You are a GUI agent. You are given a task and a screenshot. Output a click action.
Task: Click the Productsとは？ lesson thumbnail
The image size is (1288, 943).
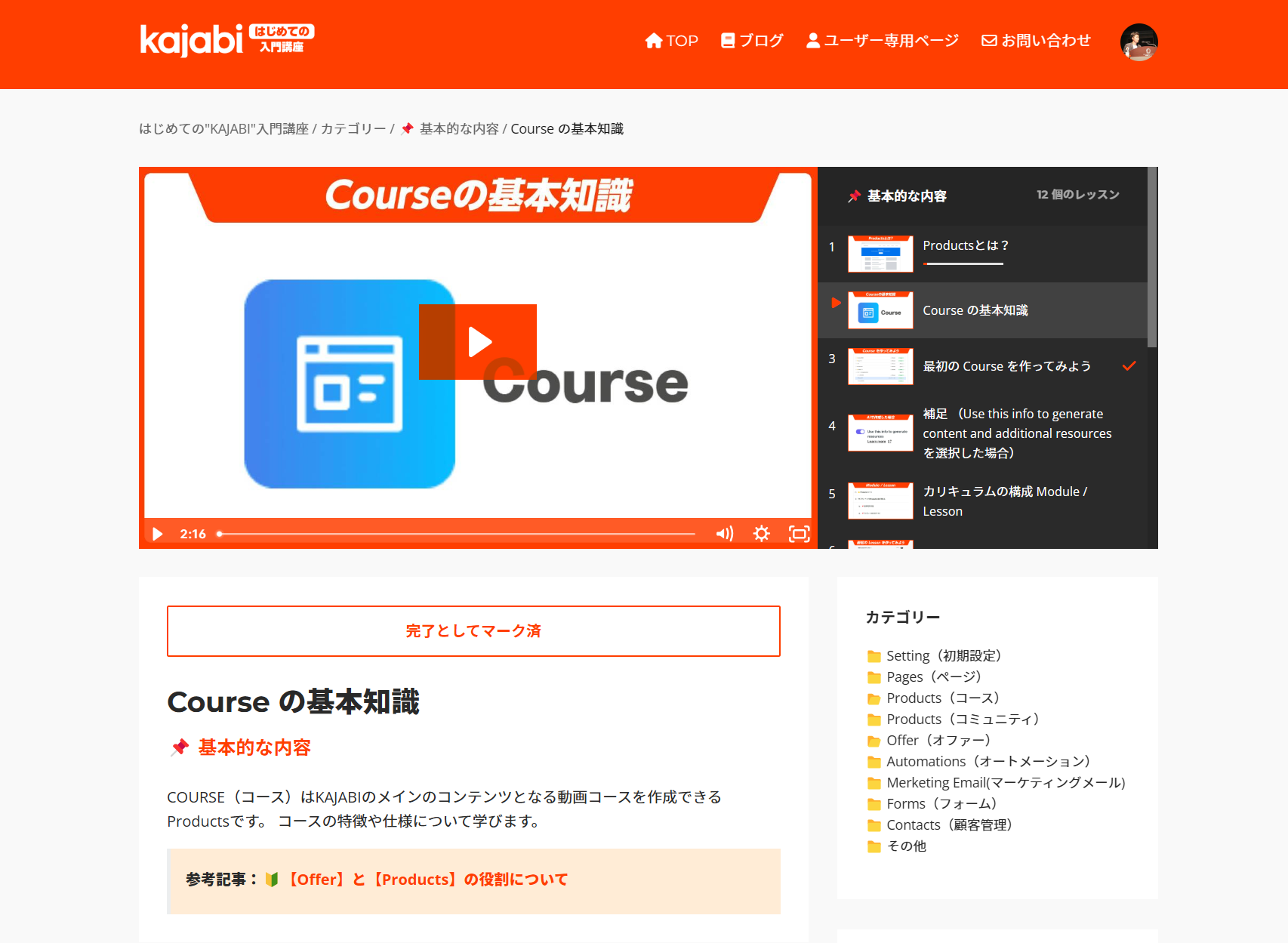pyautogui.click(x=880, y=254)
